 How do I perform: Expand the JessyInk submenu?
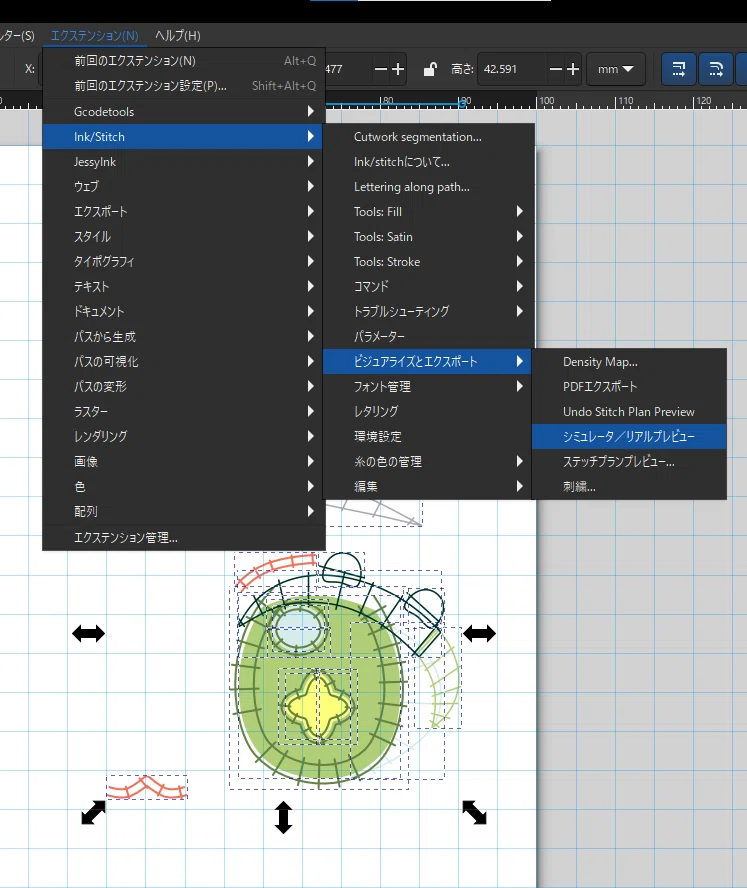(183, 161)
